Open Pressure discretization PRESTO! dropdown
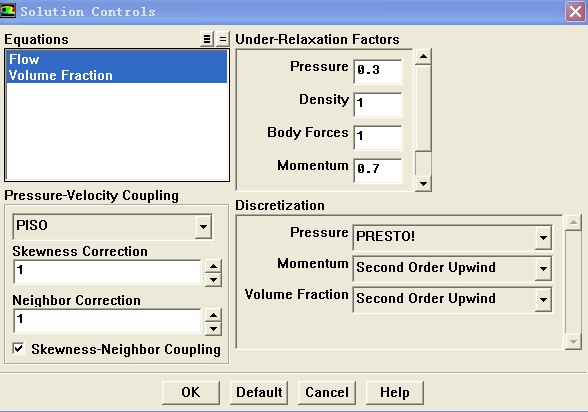Viewport: 588px width, 412px height. pos(543,237)
